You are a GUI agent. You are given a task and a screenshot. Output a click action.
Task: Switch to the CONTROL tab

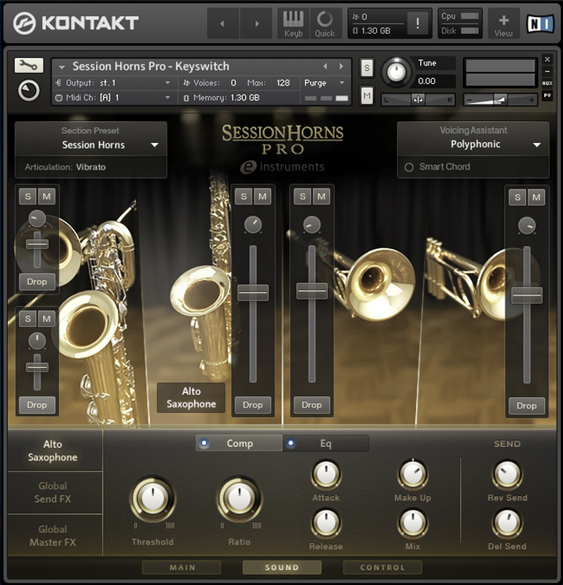click(382, 567)
